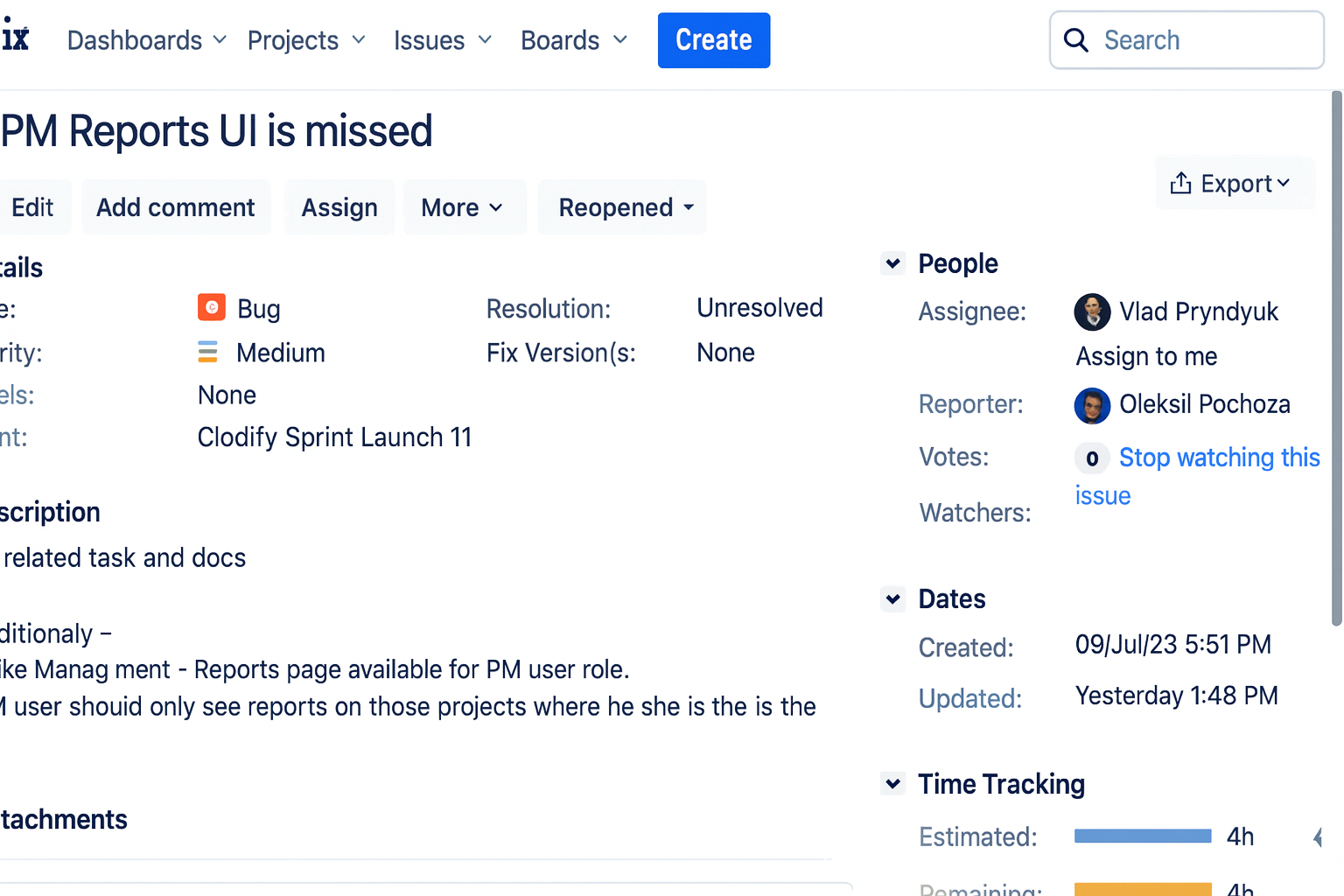Click the Create button
This screenshot has height=896, width=1344.
tap(713, 40)
